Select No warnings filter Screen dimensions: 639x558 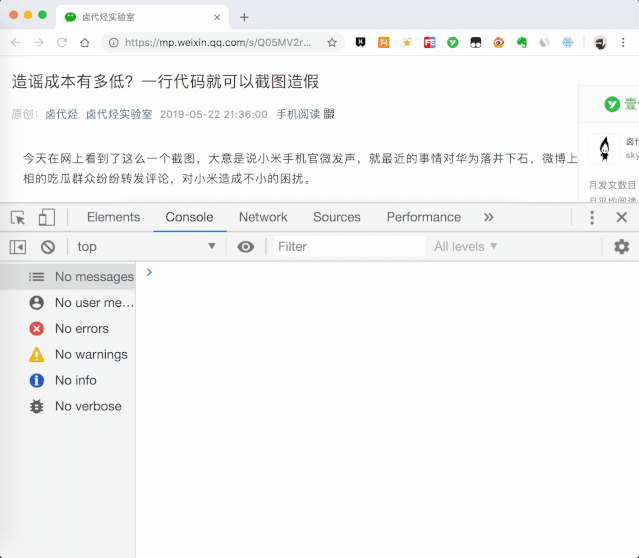pos(68,355)
